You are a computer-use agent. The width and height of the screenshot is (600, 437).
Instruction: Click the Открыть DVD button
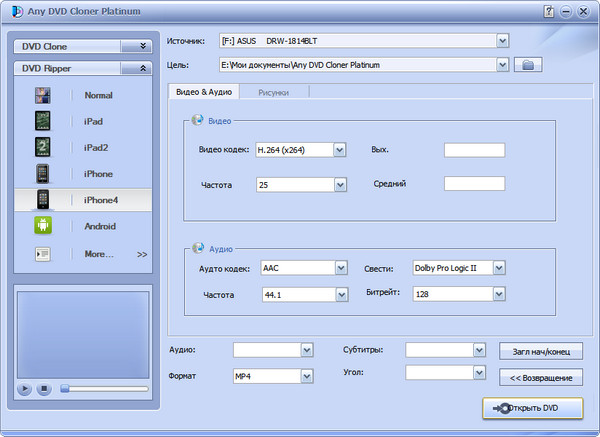pos(532,409)
